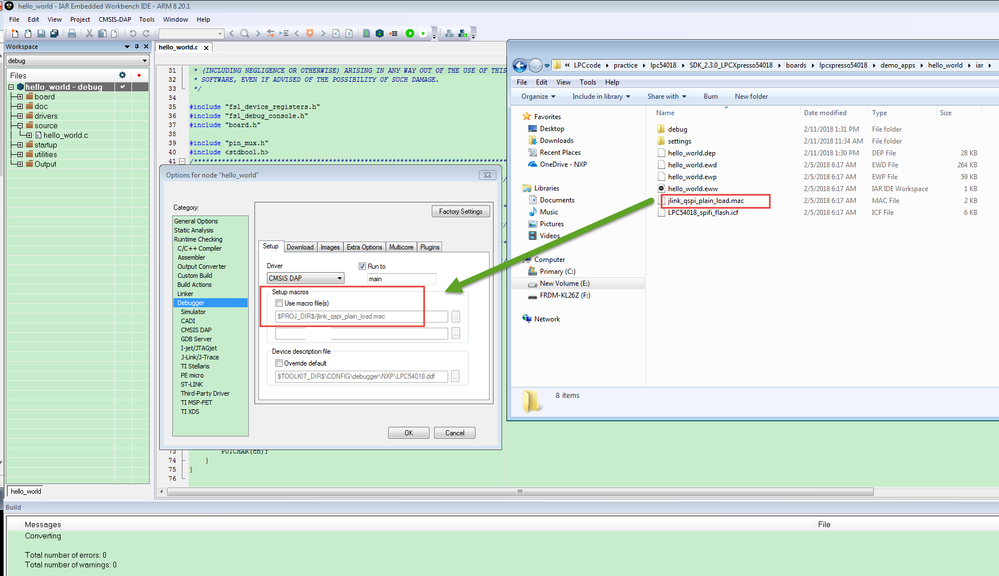Click the editor horizontal scrollbar
The width and height of the screenshot is (999, 576).
[x=520, y=491]
